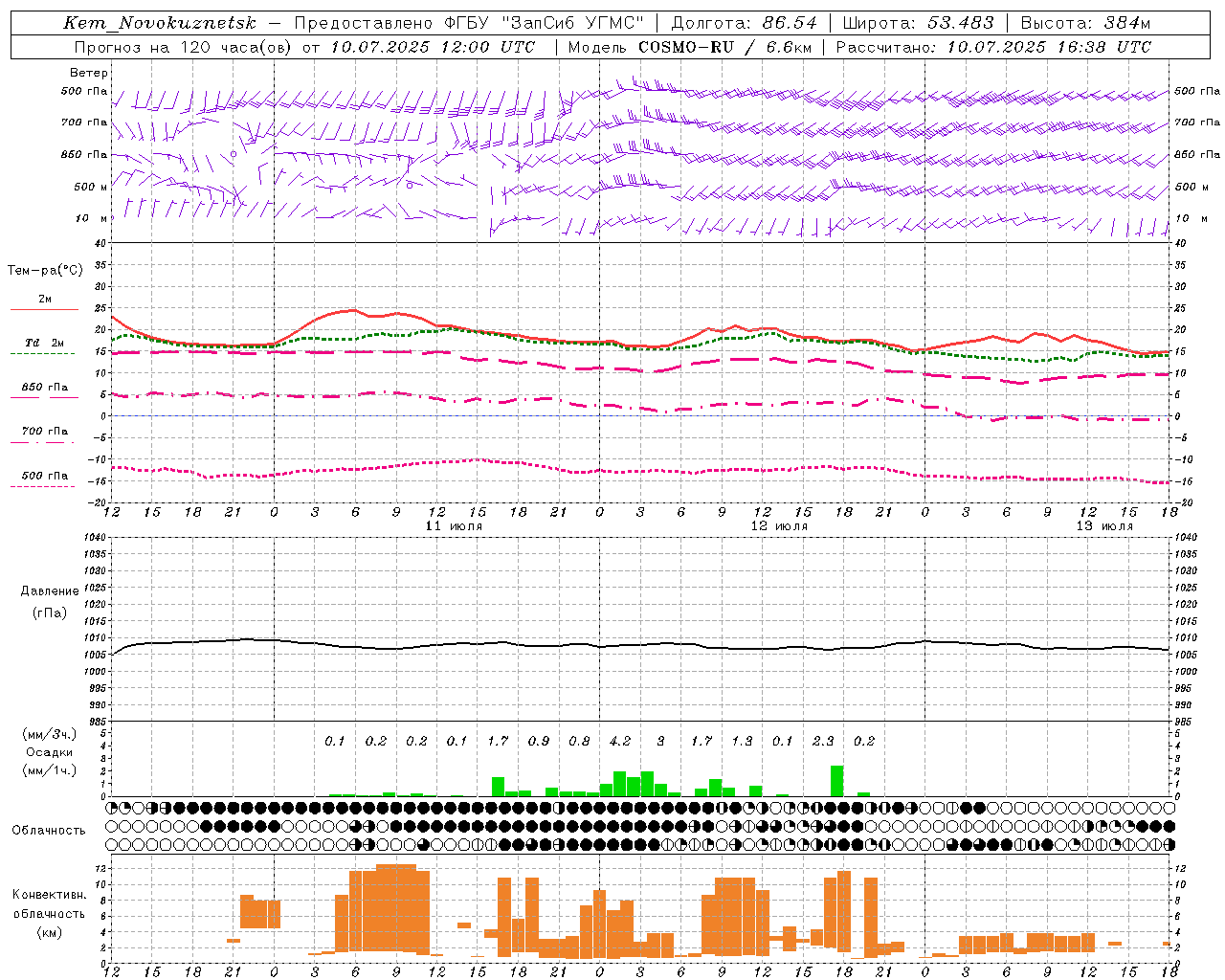The width and height of the screenshot is (1225, 980).
Task: Click the 'Высота: 384м' header value
Action: (x=1085, y=23)
